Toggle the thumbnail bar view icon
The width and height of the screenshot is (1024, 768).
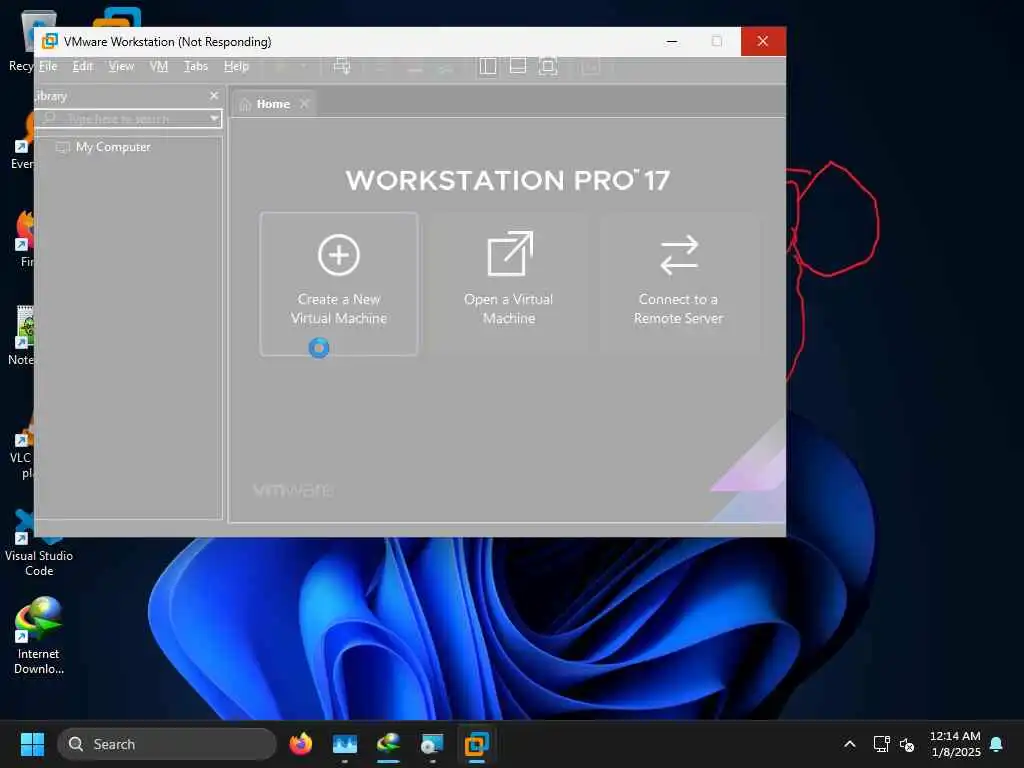pos(518,66)
